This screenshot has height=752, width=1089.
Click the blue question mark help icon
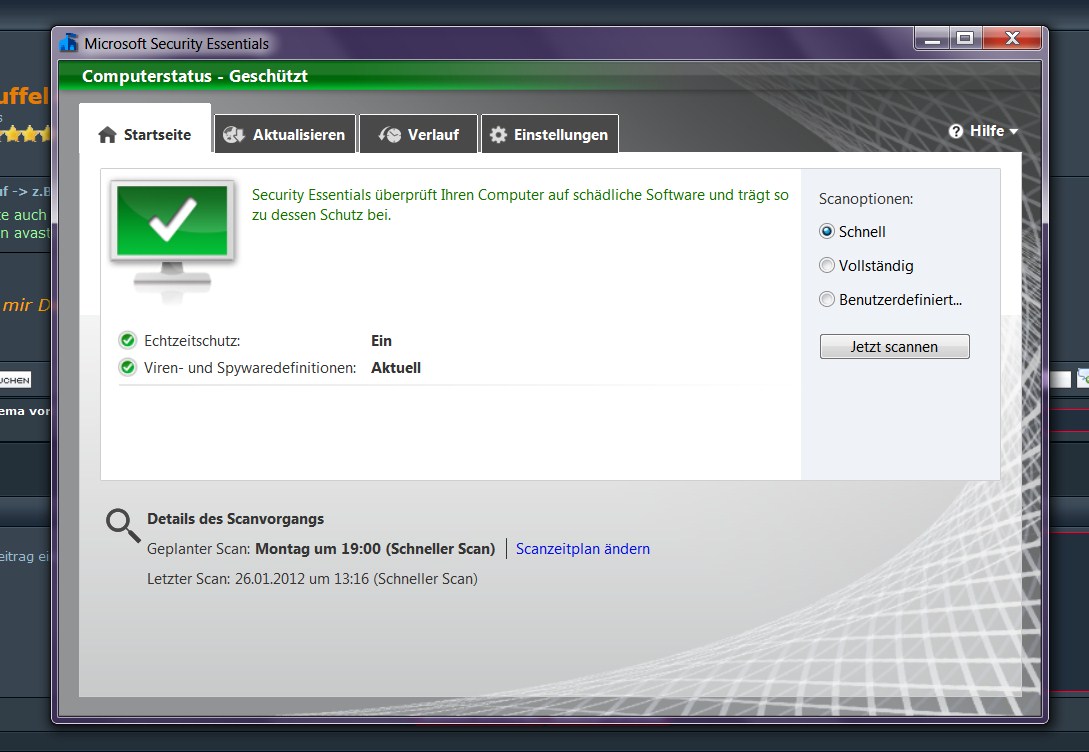[956, 131]
